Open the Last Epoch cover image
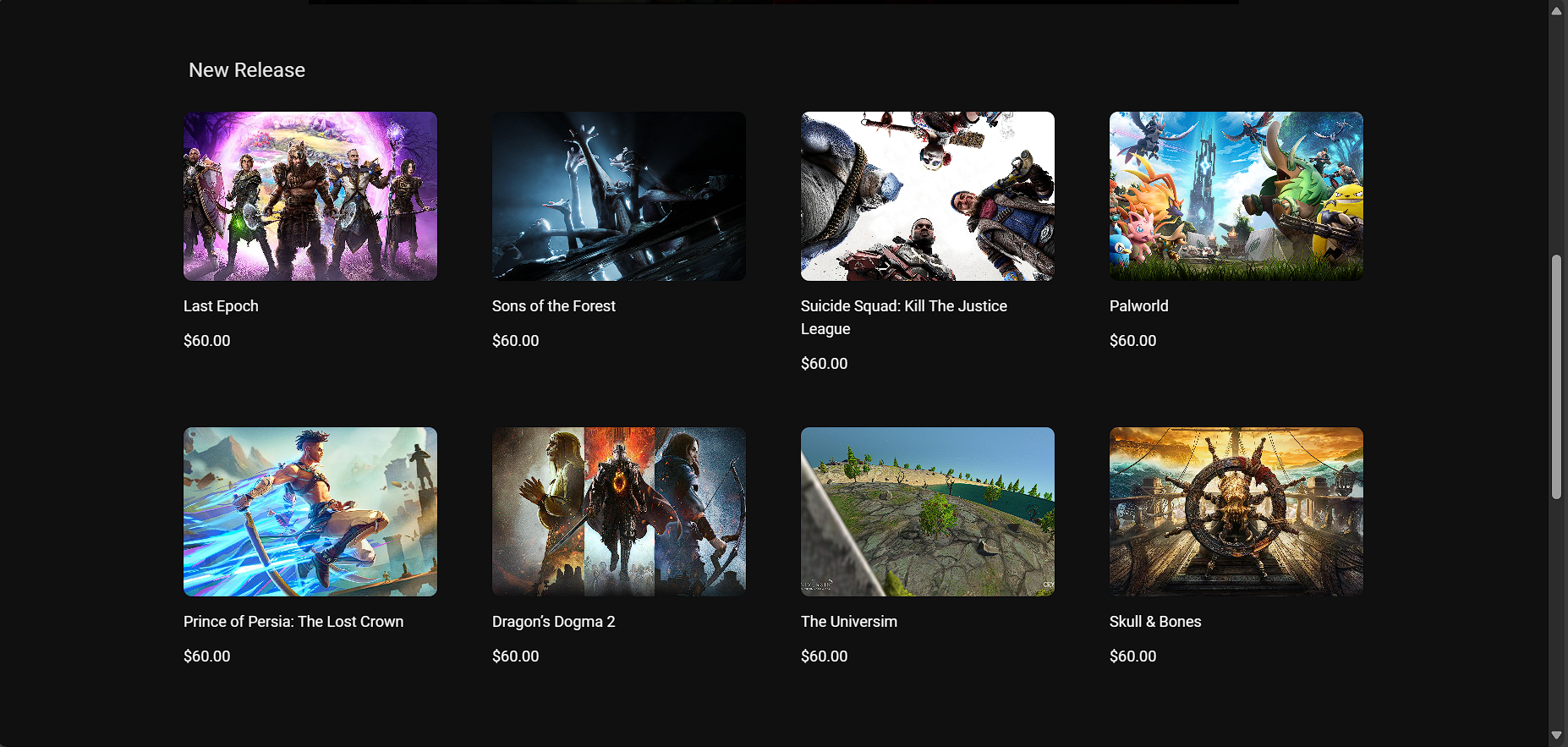The width and height of the screenshot is (1568, 747). tap(310, 196)
